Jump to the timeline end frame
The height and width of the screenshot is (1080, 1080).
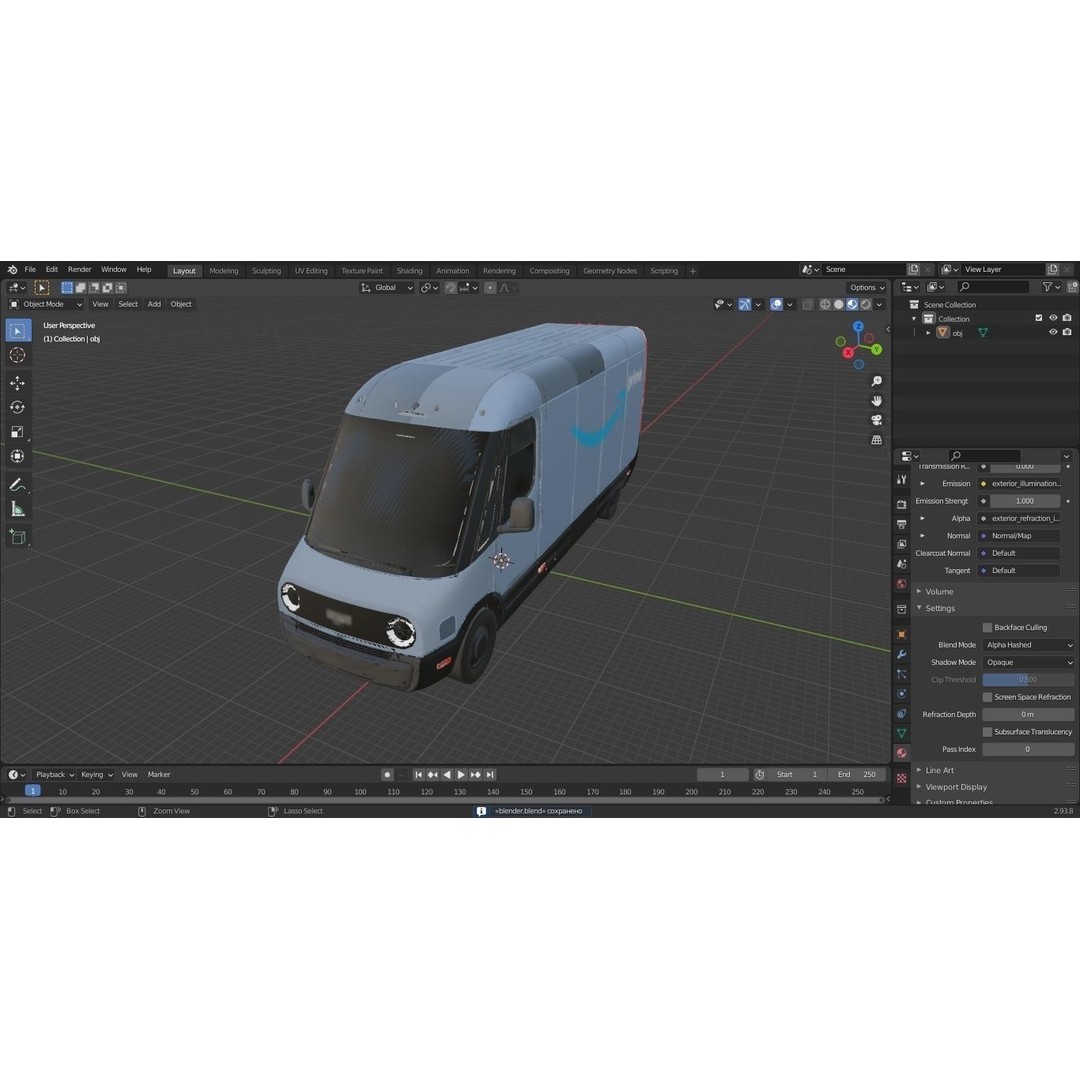490,775
